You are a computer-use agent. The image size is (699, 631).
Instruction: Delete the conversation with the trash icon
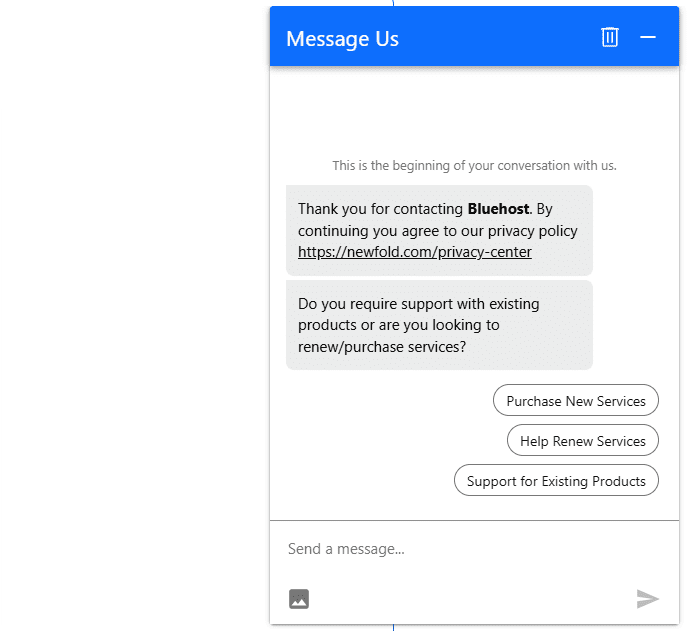tap(609, 37)
